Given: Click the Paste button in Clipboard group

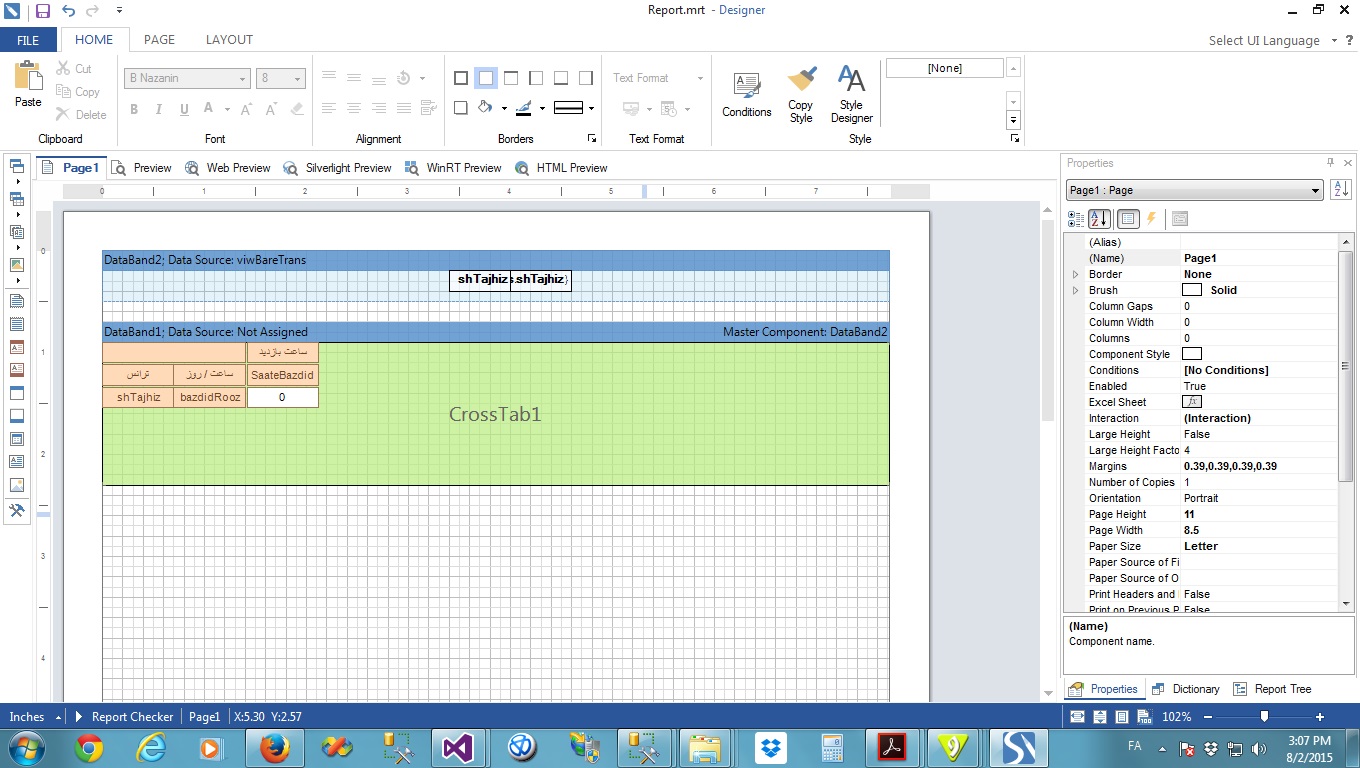Looking at the screenshot, I should tap(28, 85).
